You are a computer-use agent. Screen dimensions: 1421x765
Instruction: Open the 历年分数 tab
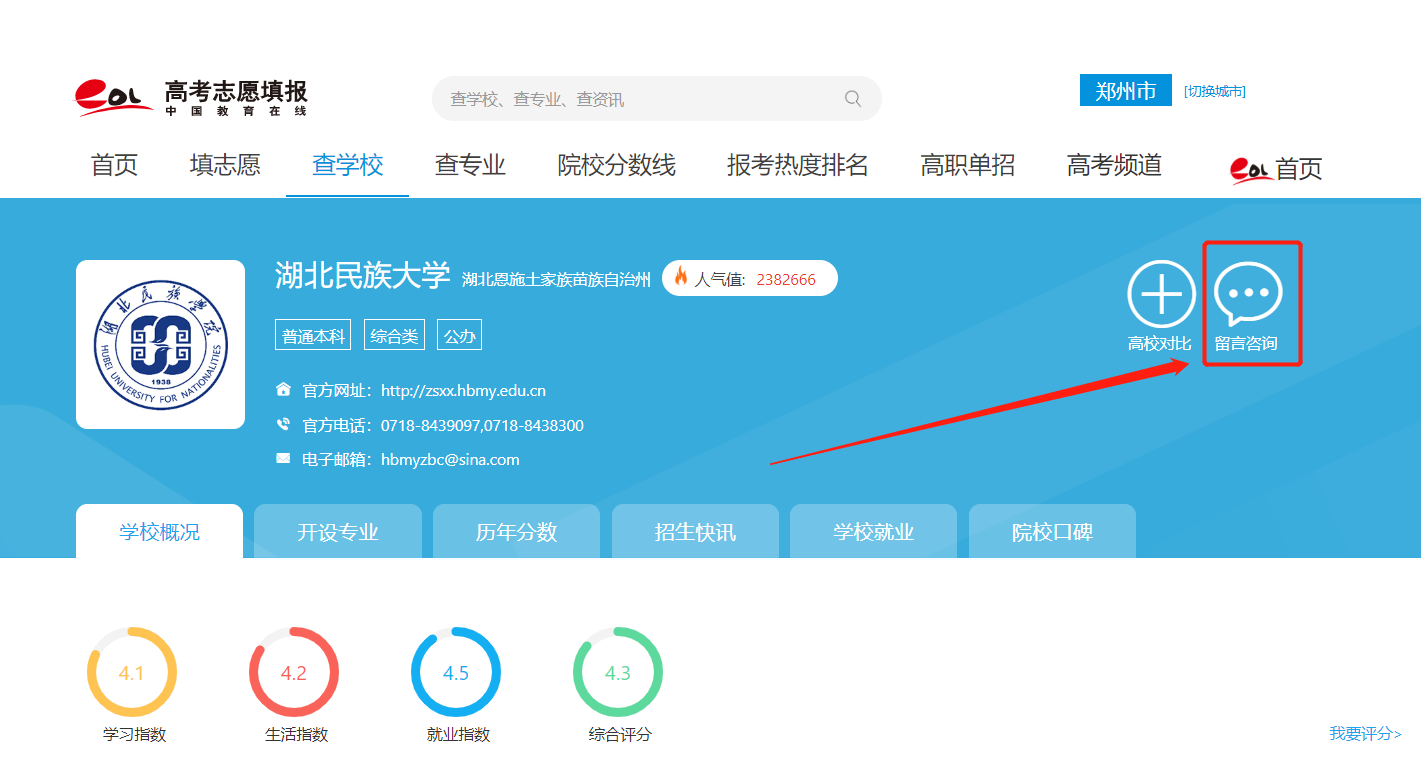516,532
